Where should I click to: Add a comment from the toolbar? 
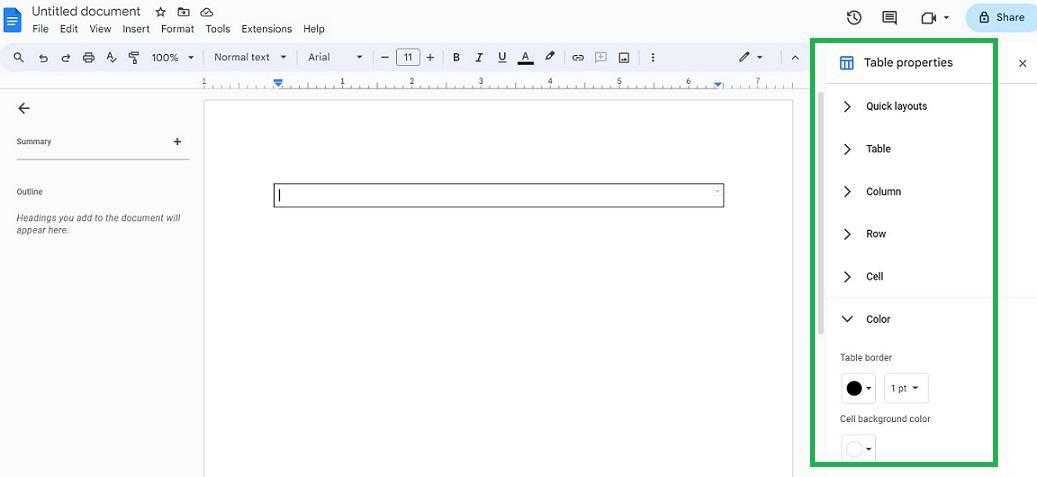[601, 58]
